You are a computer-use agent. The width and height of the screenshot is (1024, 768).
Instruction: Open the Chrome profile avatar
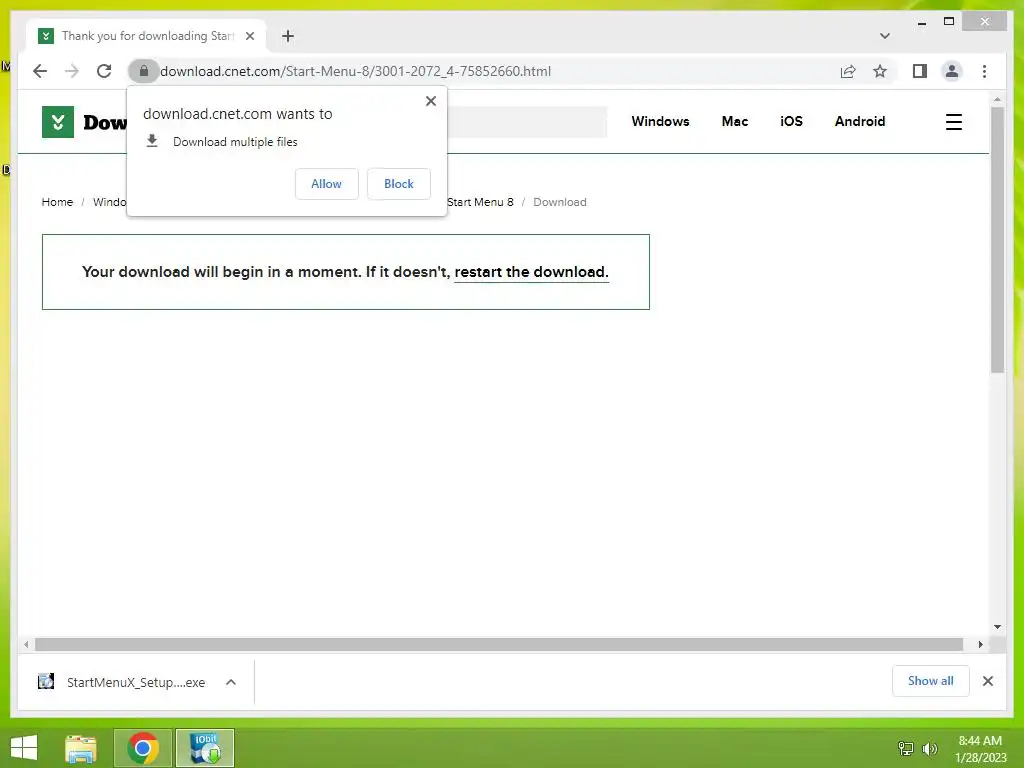tap(952, 71)
